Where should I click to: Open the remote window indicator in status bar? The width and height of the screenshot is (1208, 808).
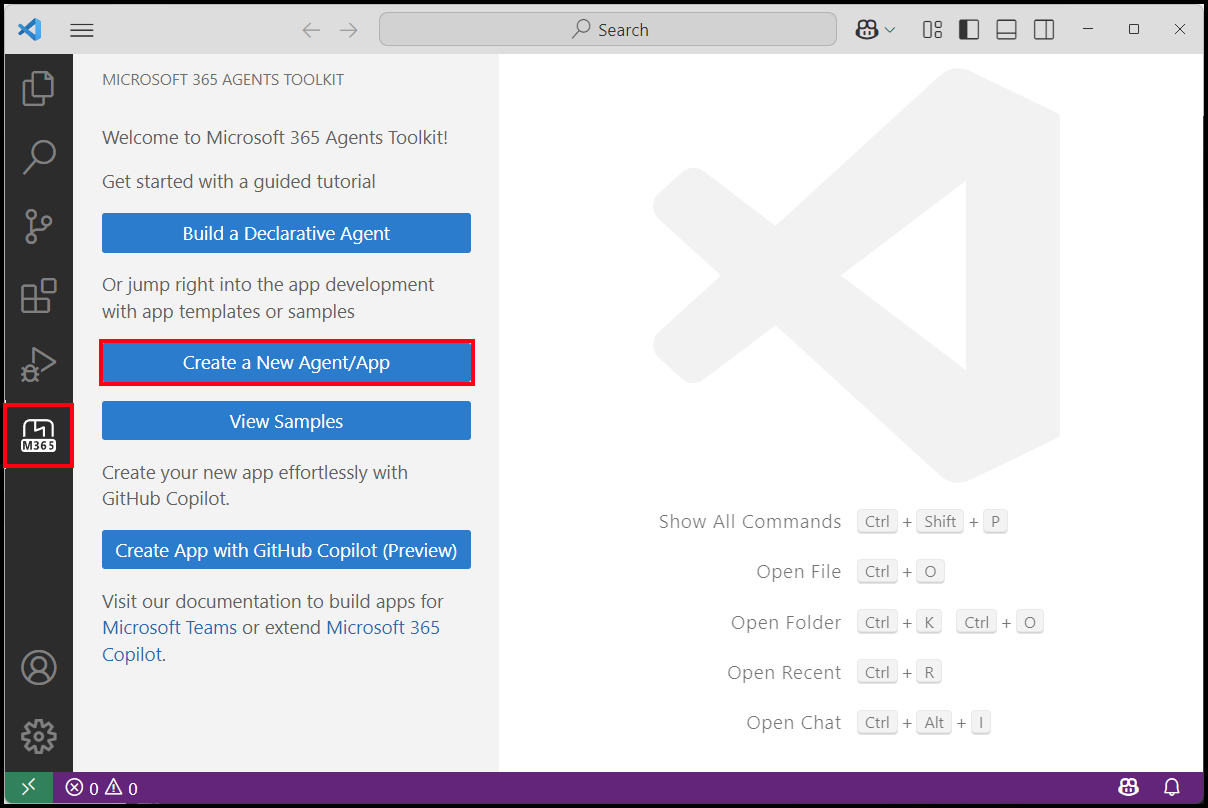click(29, 788)
